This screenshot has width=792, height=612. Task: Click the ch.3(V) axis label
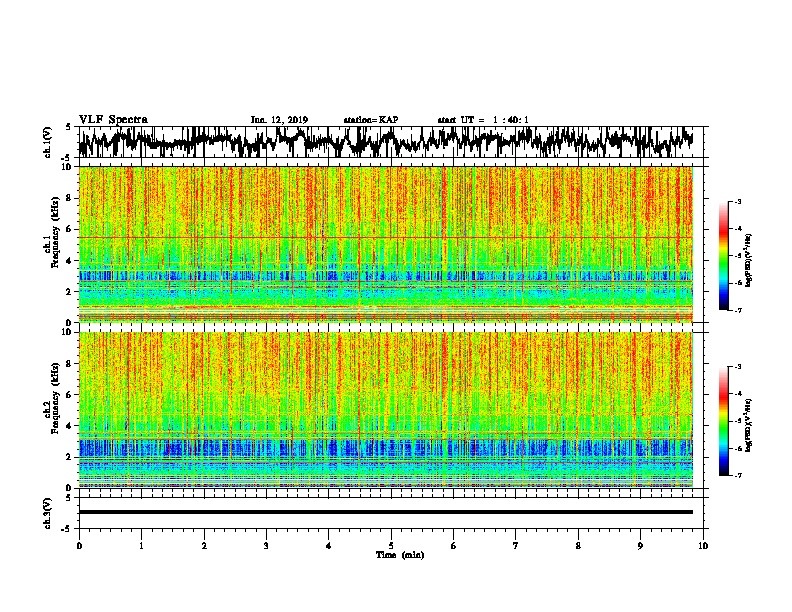(48, 513)
